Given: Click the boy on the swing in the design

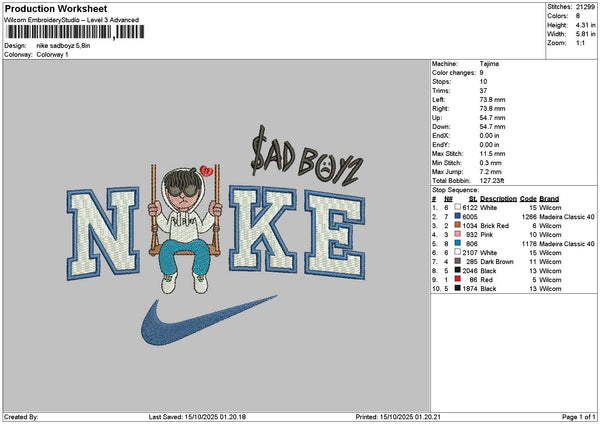Looking at the screenshot, I should tap(186, 230).
